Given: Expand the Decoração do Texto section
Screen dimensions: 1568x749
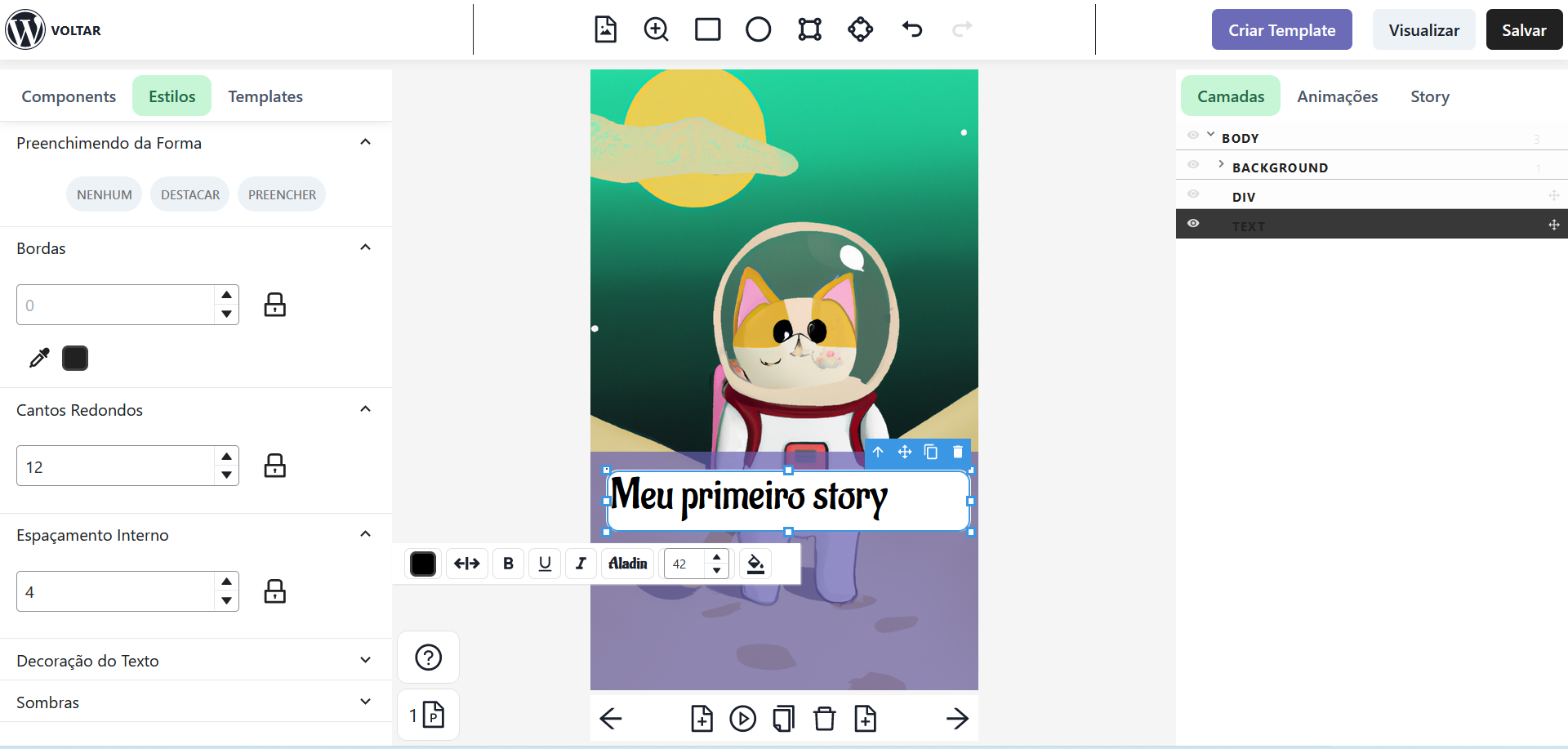Looking at the screenshot, I should 365,660.
